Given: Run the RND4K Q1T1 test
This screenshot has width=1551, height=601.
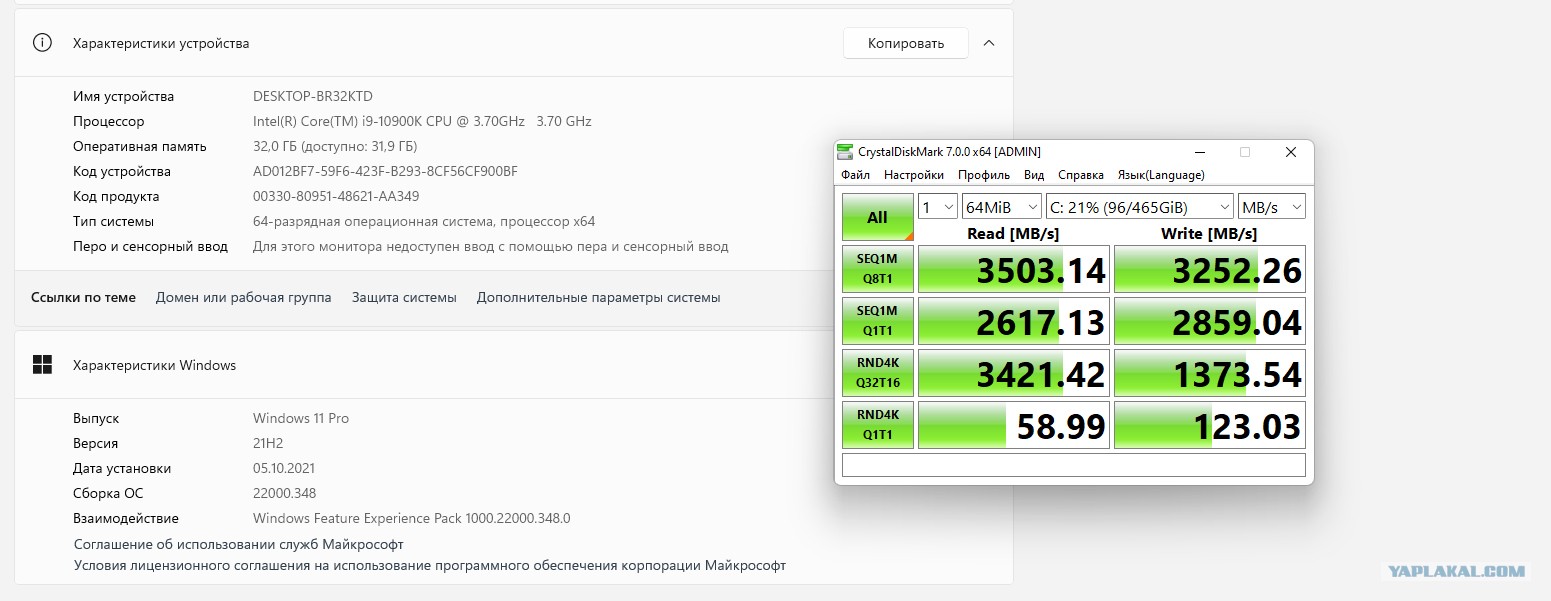Looking at the screenshot, I should 877,425.
